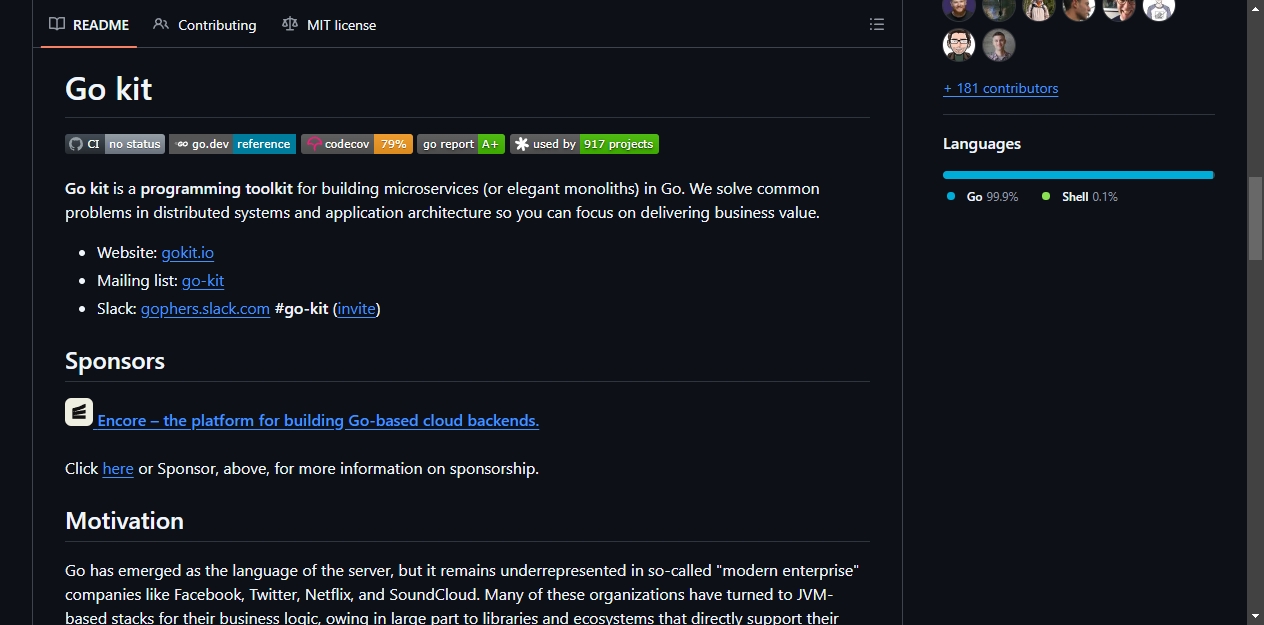The width and height of the screenshot is (1264, 625).
Task: Click the bold 'programming toolkit' text
Action: coord(217,188)
